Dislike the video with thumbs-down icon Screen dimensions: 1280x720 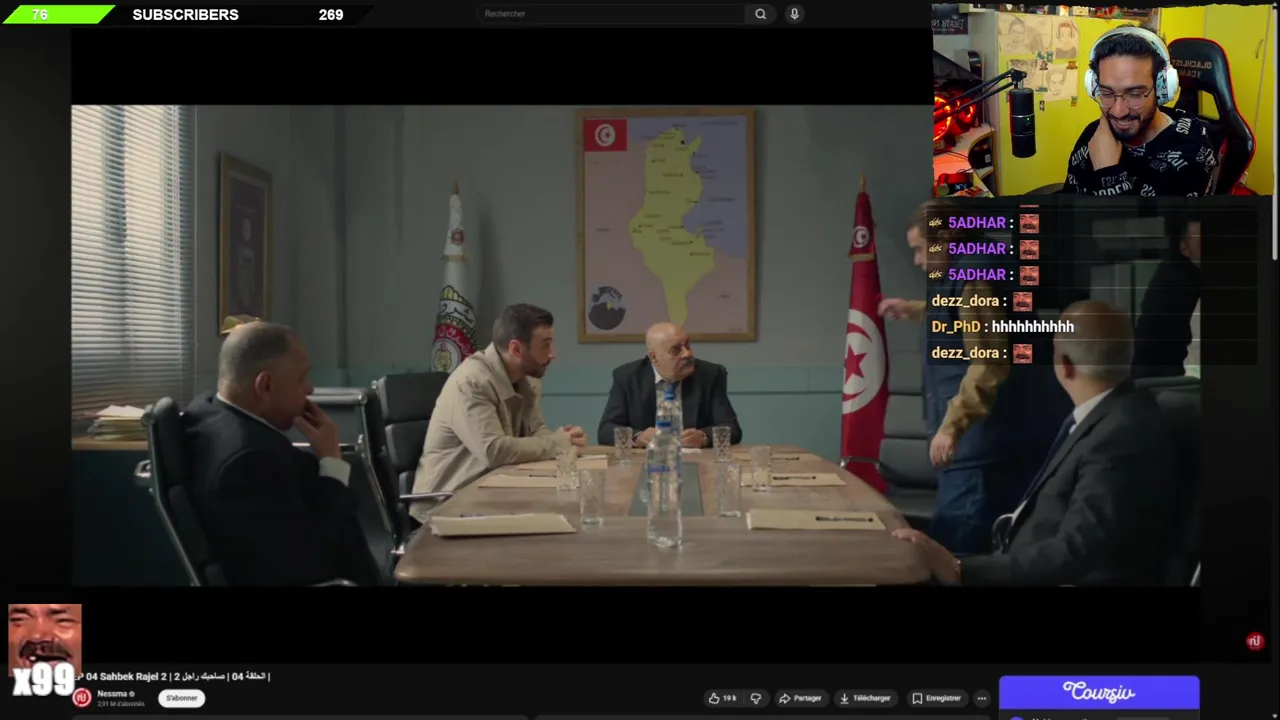pyautogui.click(x=756, y=698)
